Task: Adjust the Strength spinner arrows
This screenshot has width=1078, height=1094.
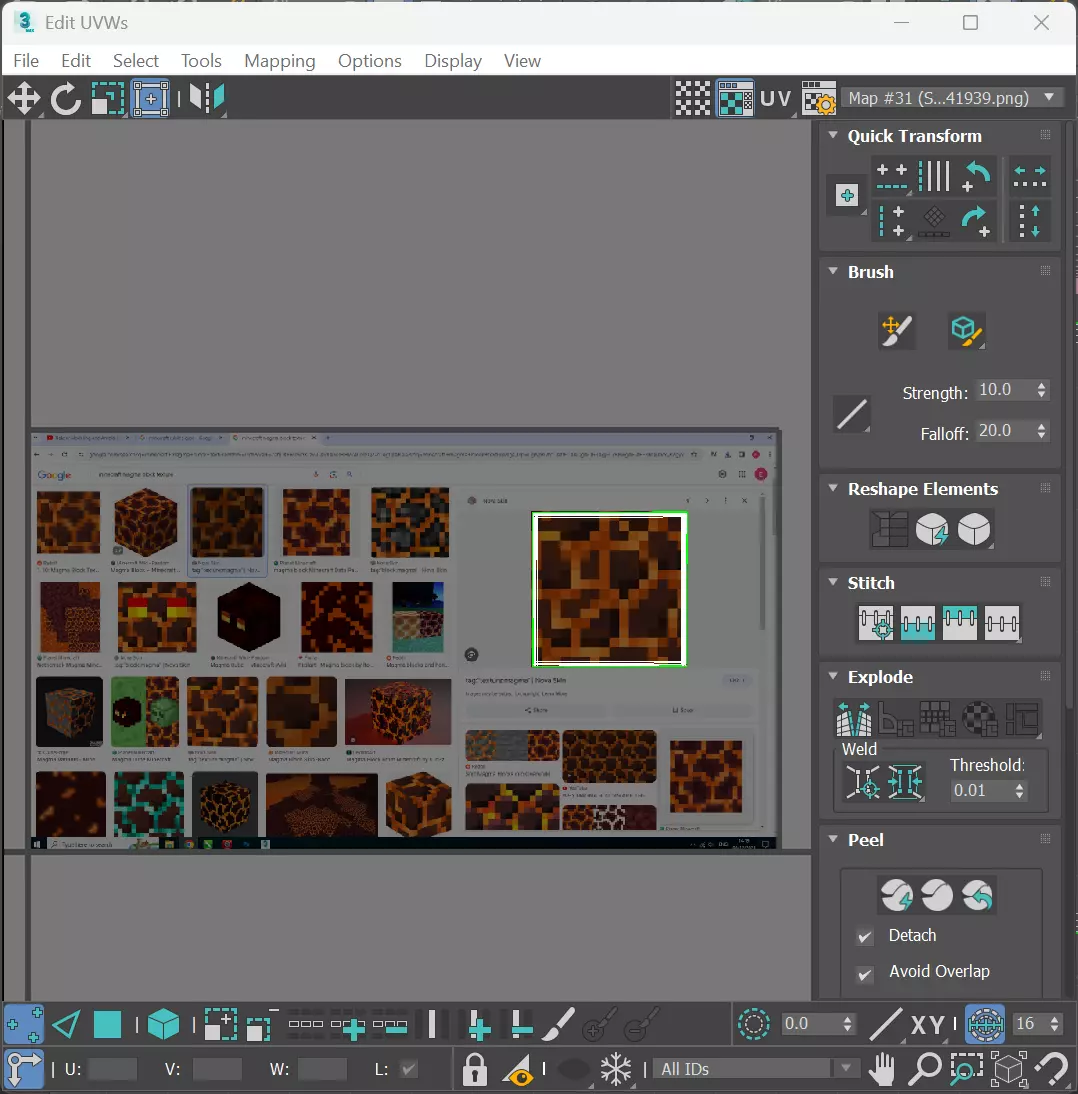Action: point(1041,390)
